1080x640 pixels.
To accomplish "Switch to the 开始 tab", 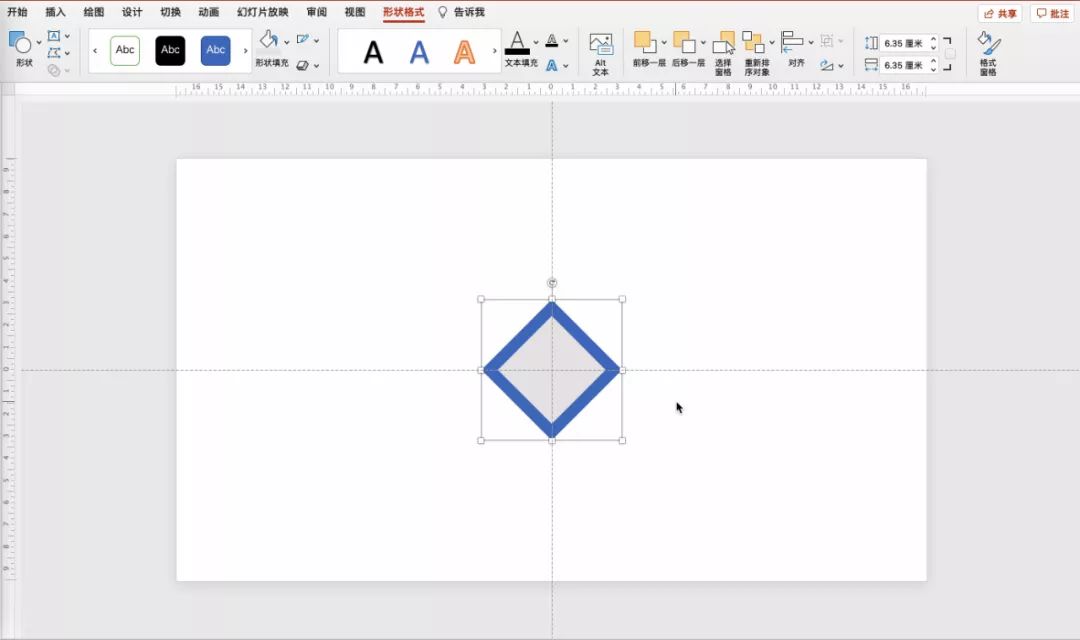I will tap(17, 12).
